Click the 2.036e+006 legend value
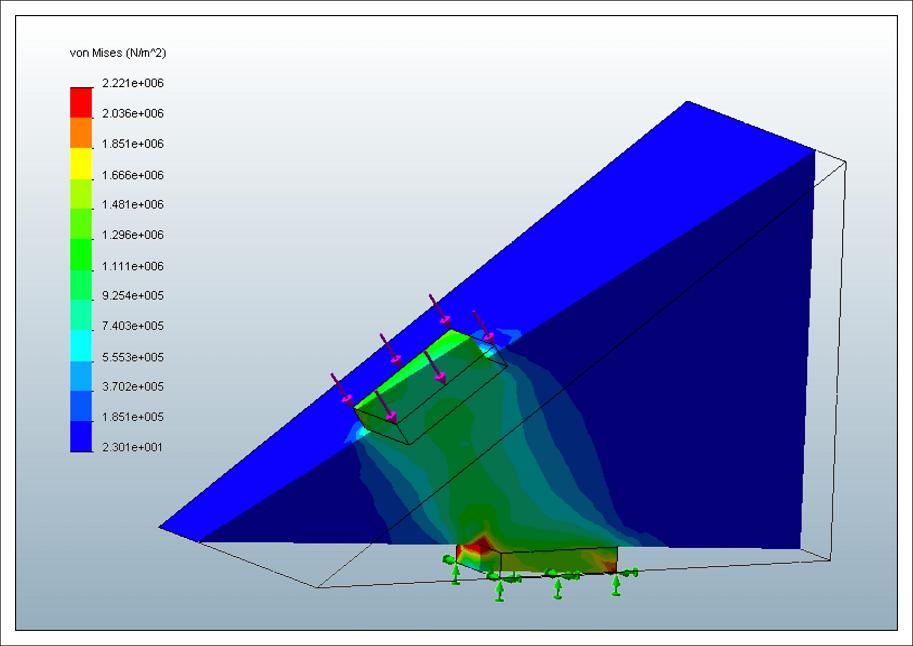This screenshot has width=913, height=646. click(133, 114)
